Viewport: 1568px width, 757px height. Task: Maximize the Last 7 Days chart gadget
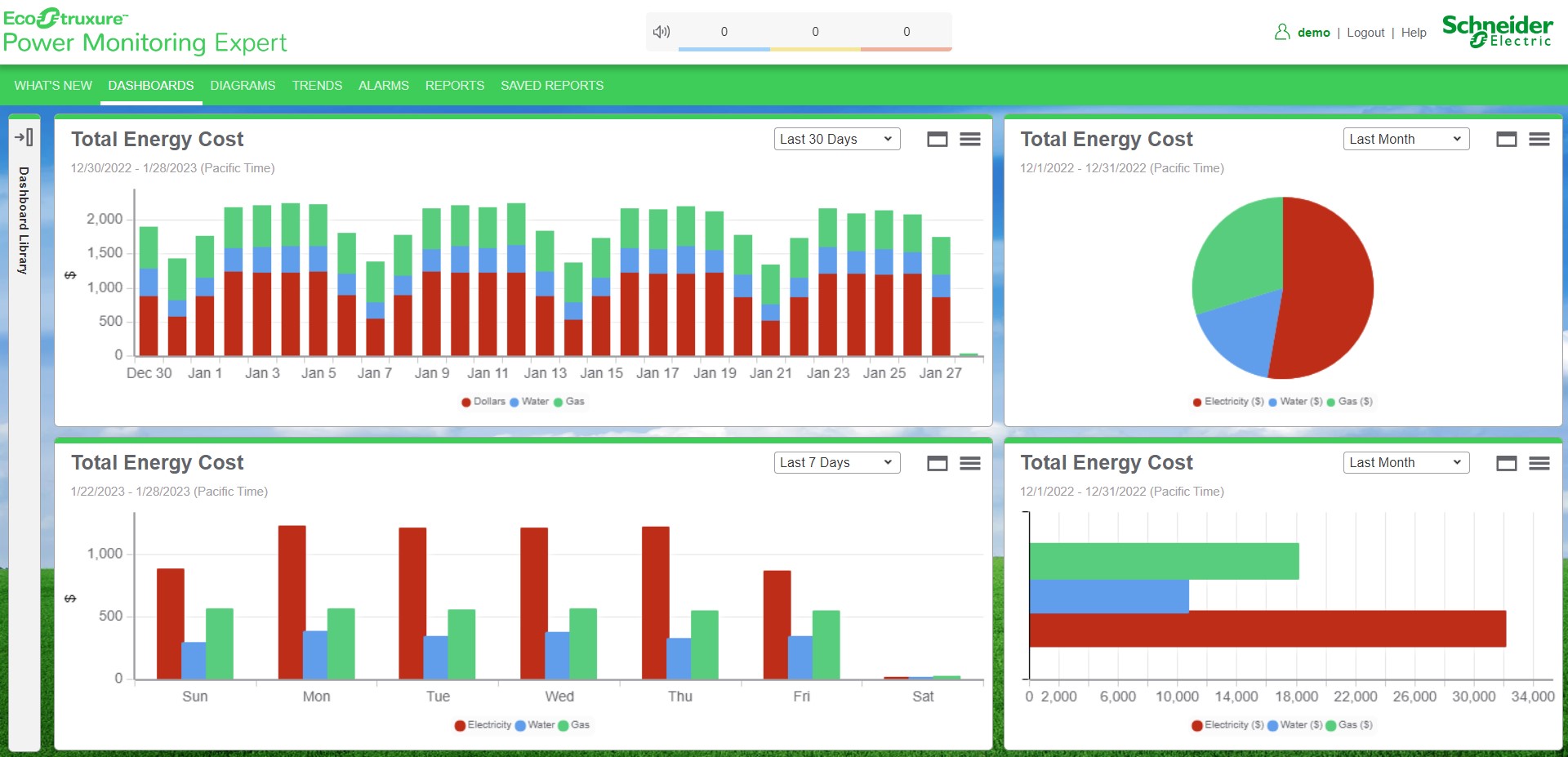pos(937,464)
